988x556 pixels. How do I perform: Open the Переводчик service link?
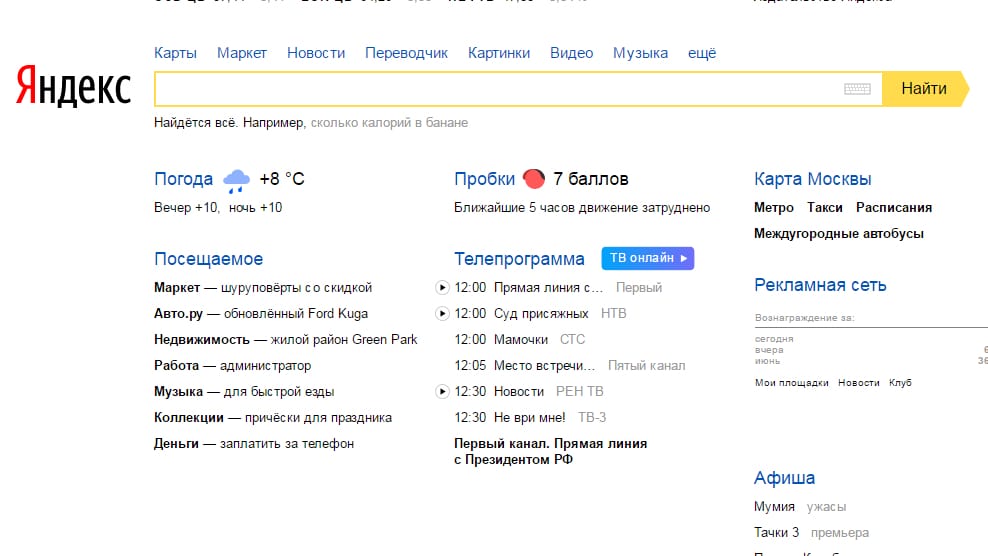[406, 53]
